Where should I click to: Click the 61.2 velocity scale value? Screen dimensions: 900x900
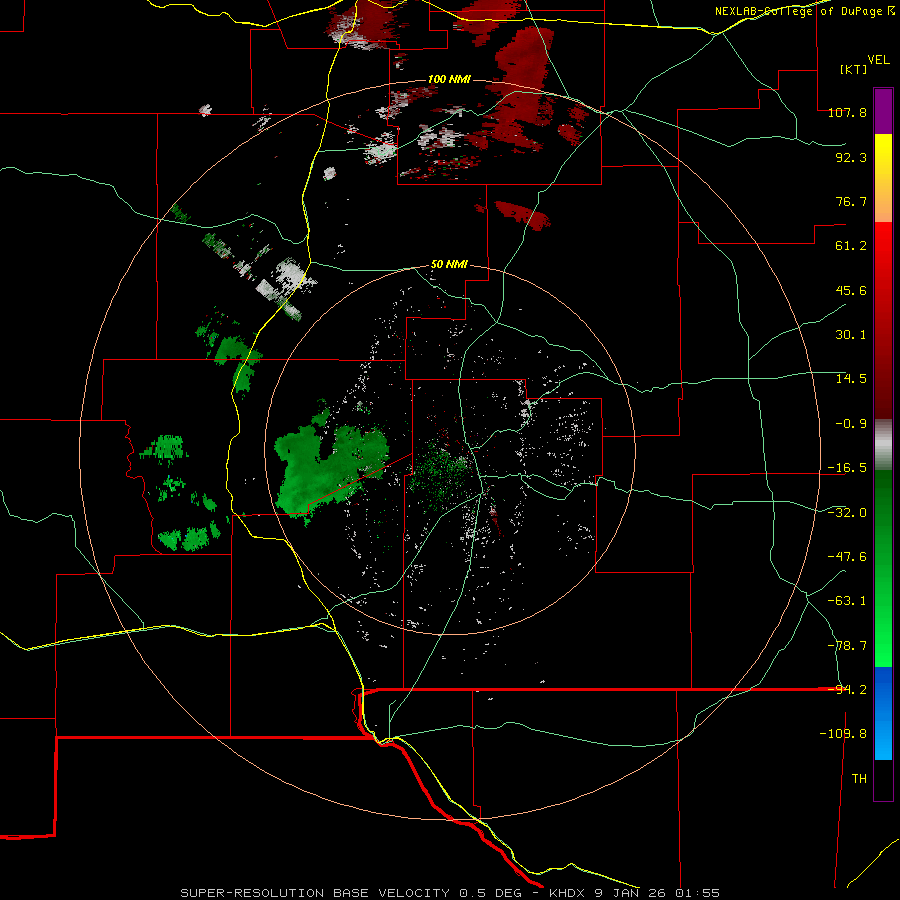851,246
